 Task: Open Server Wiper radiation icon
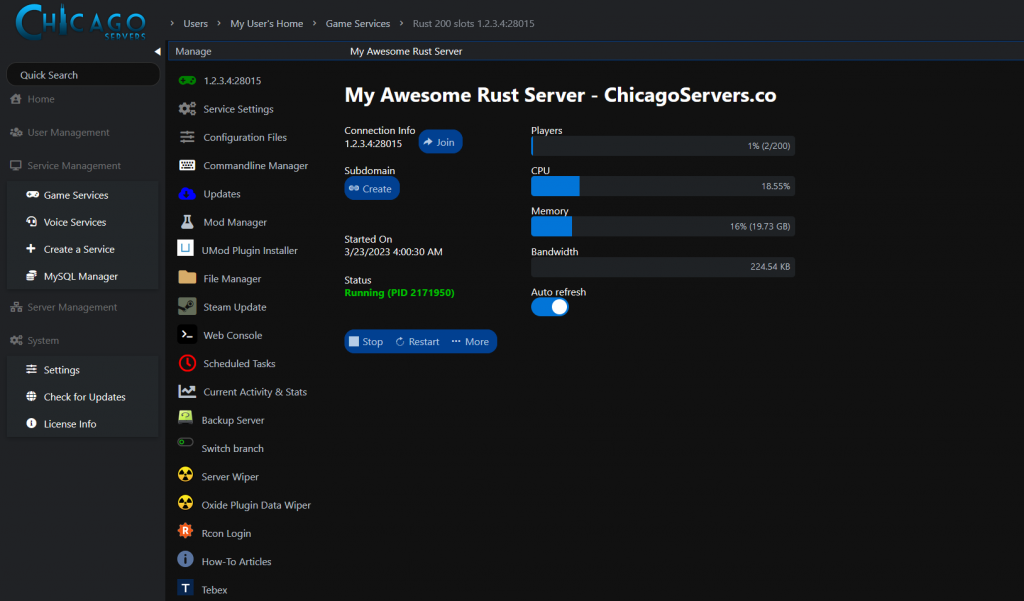[185, 474]
